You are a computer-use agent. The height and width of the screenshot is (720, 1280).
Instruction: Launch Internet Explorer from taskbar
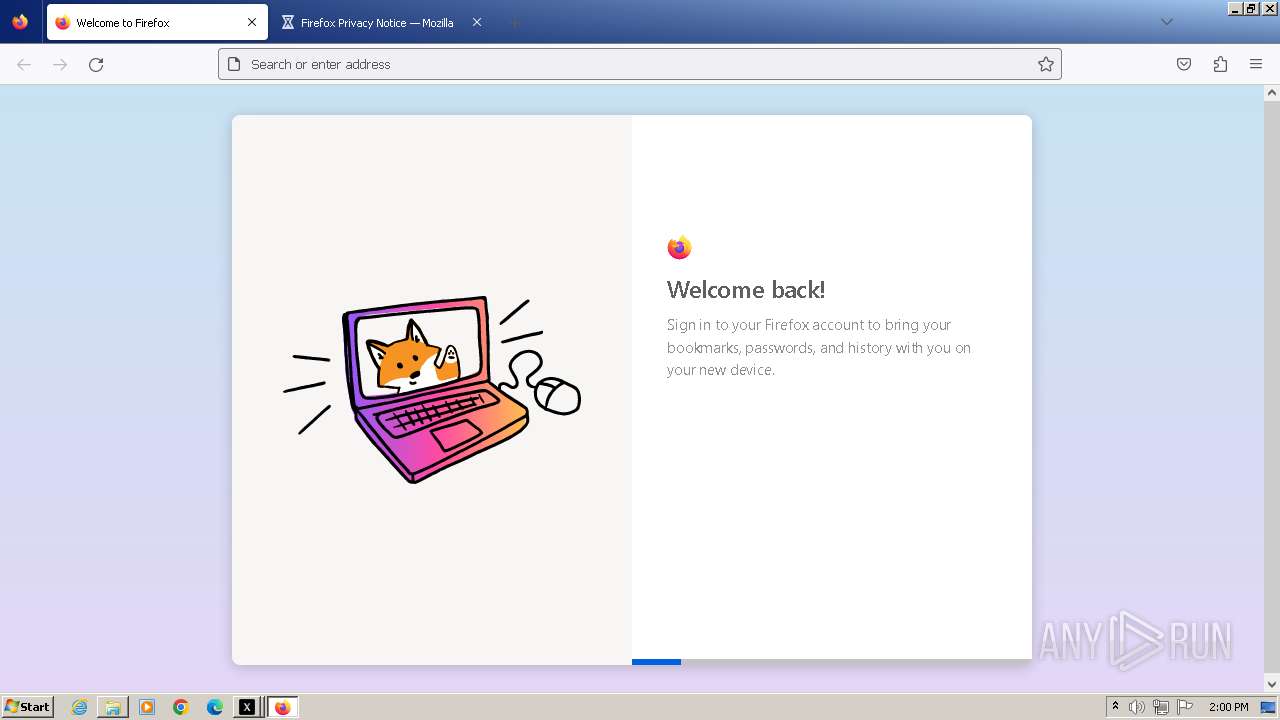click(x=80, y=707)
